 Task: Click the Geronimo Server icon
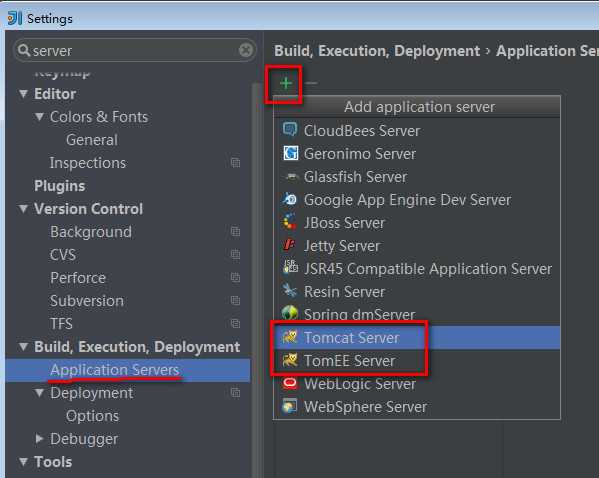coord(290,153)
